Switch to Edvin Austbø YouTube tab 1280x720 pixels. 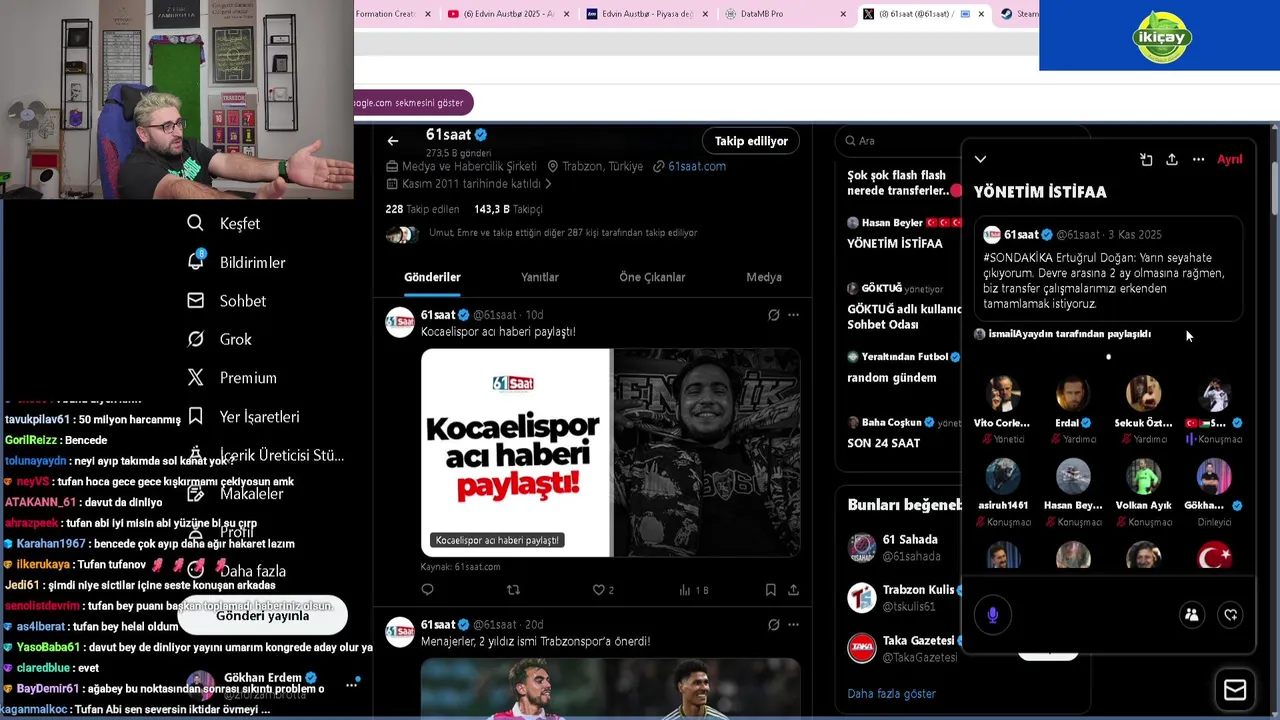point(508,14)
